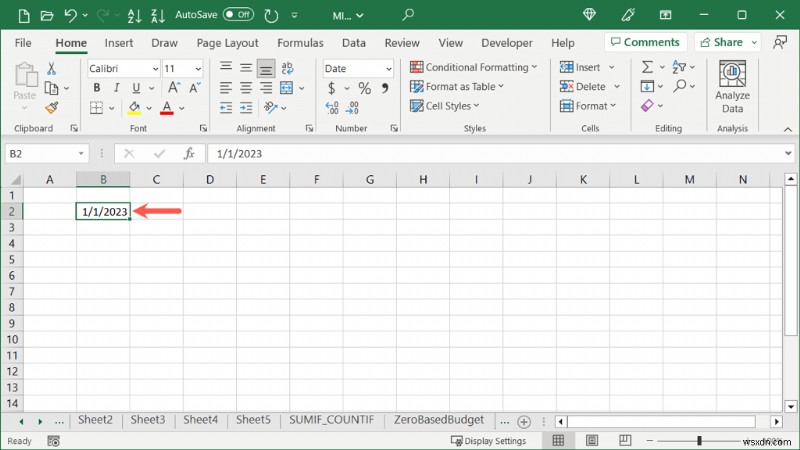Open Font dialog launcher

(x=203, y=129)
